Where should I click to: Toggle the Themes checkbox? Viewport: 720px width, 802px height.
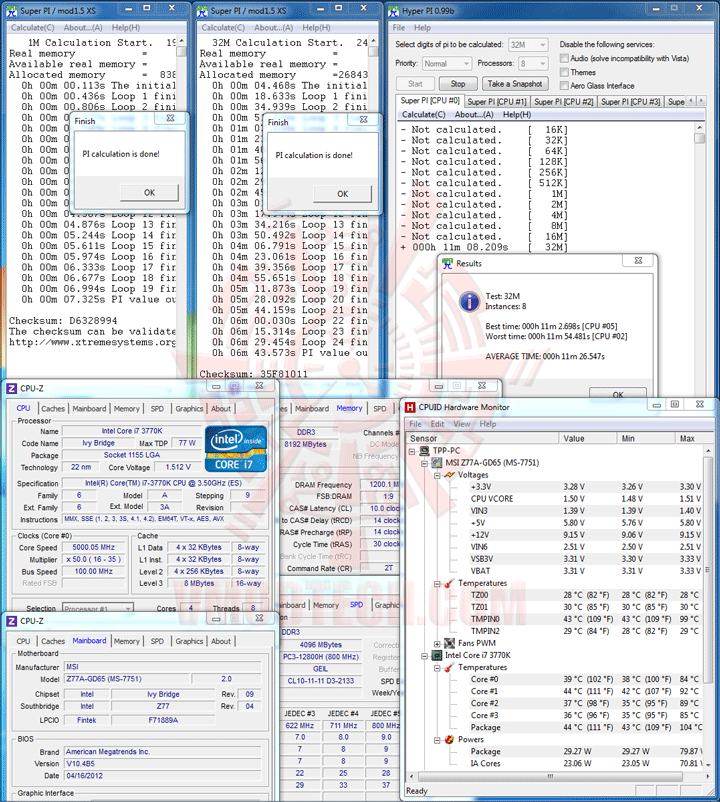(564, 72)
